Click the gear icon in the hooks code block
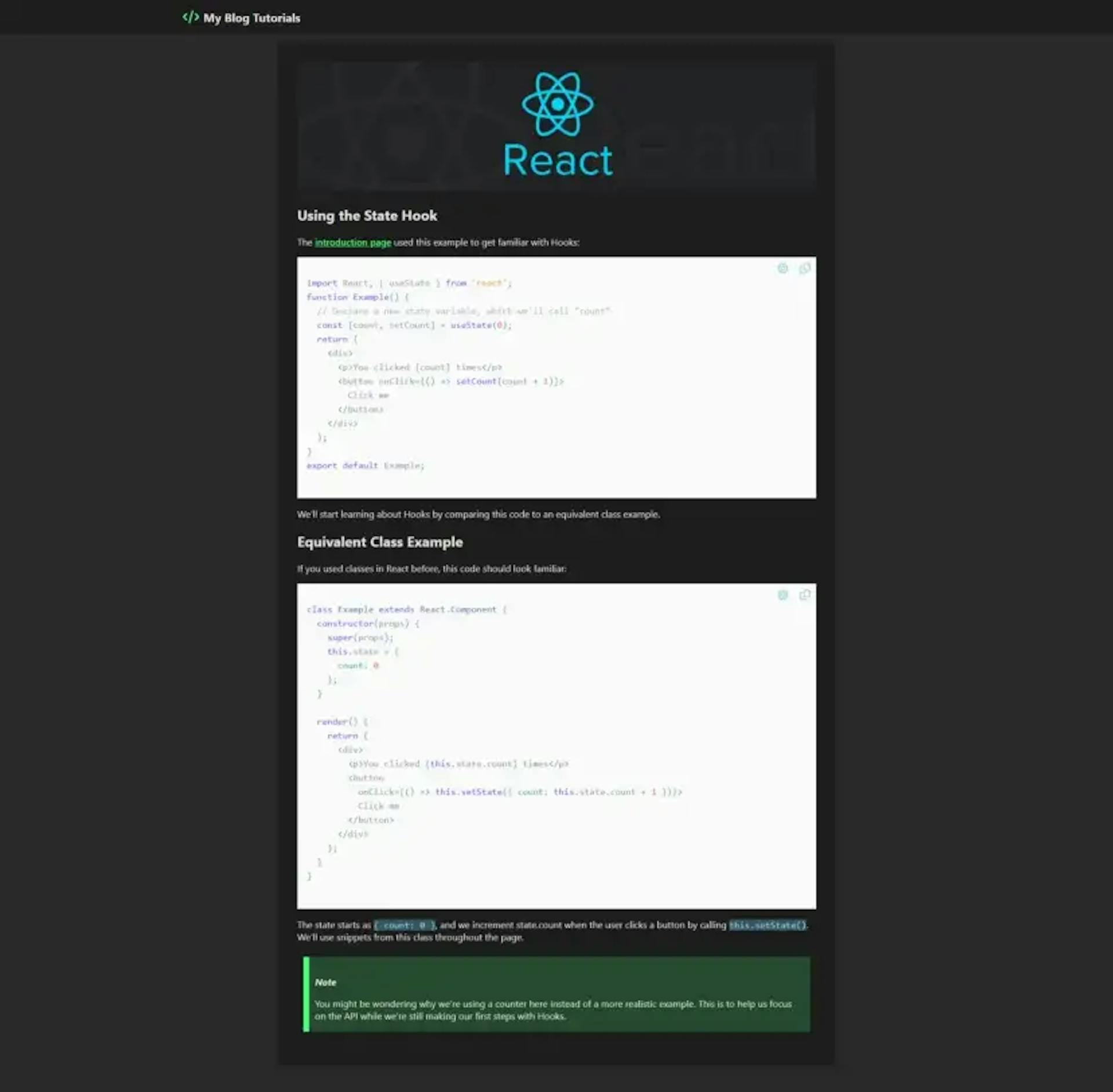The height and width of the screenshot is (1092, 1113). pos(783,268)
